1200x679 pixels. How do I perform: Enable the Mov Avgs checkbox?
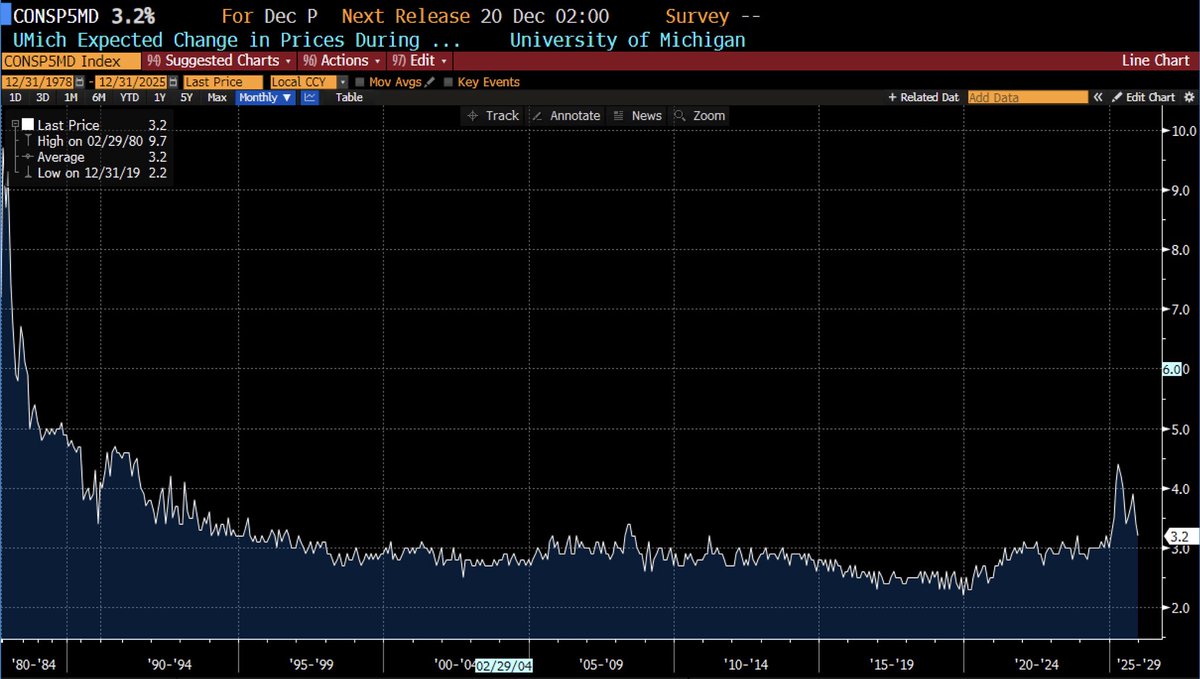(x=359, y=81)
